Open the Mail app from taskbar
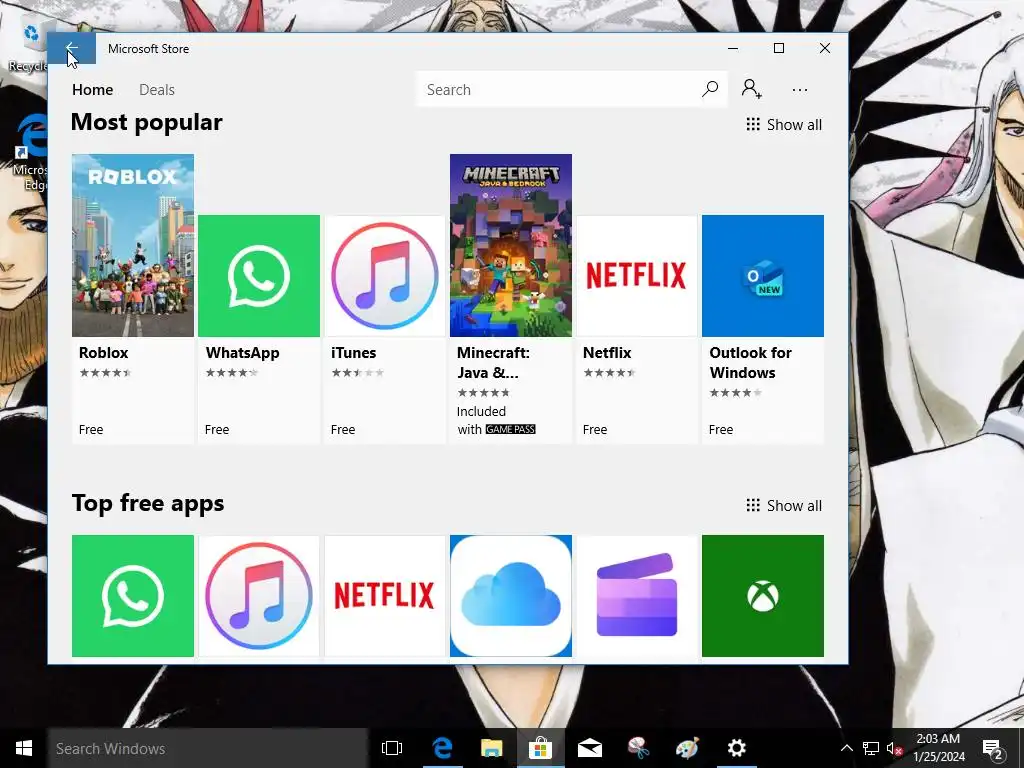 pyautogui.click(x=590, y=748)
